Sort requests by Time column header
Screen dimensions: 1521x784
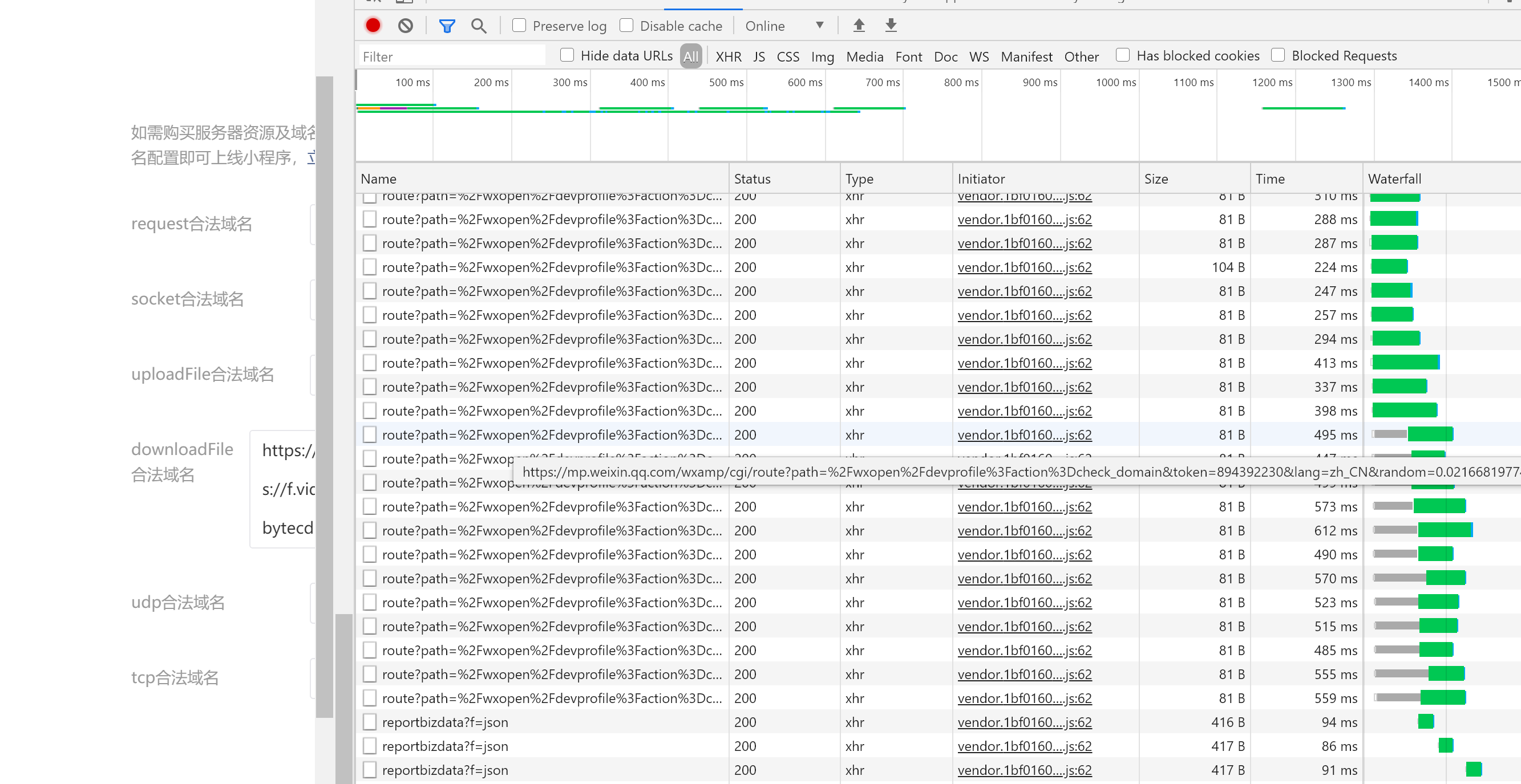[x=1269, y=178]
